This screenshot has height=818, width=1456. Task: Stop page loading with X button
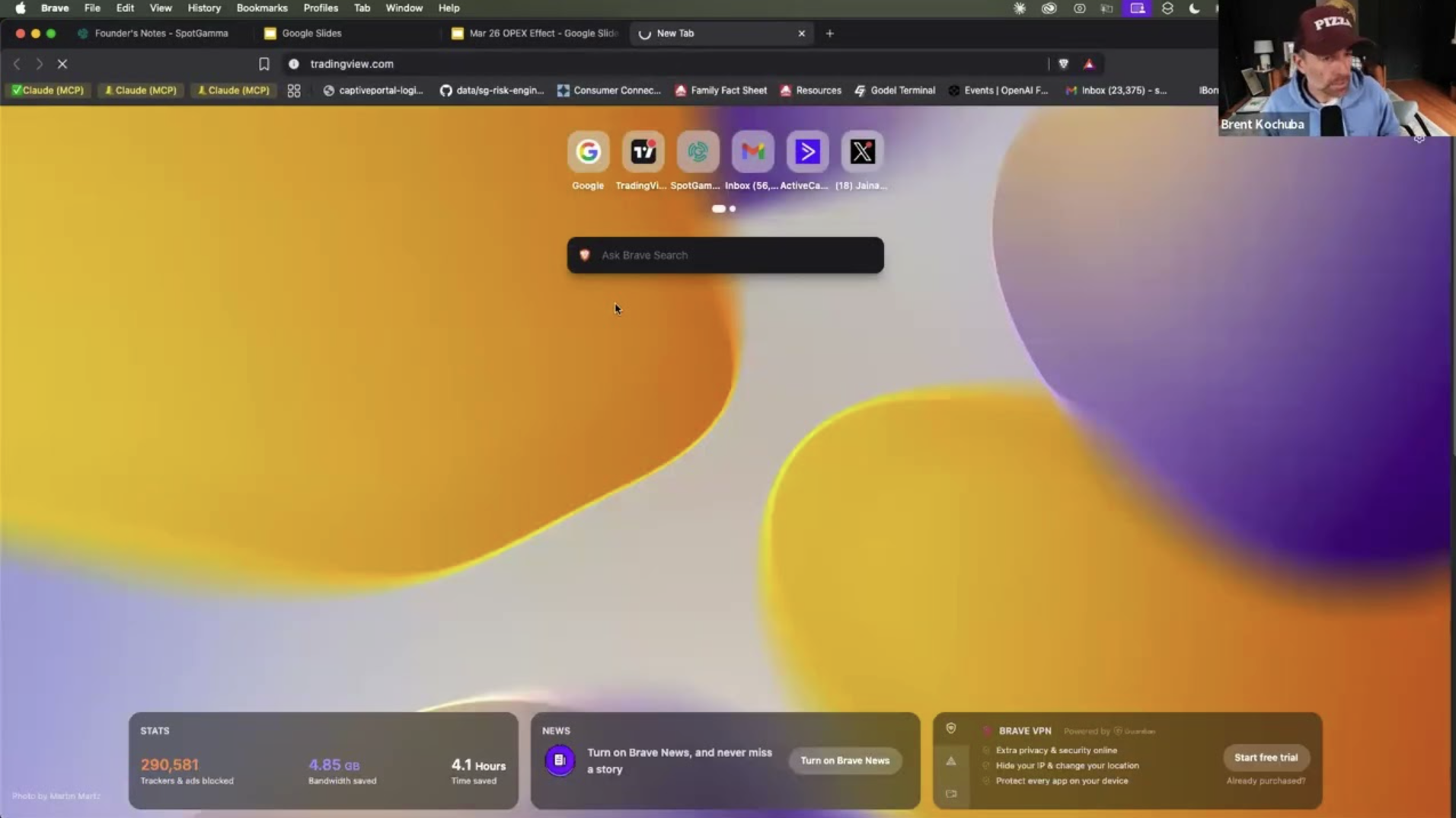coord(62,64)
